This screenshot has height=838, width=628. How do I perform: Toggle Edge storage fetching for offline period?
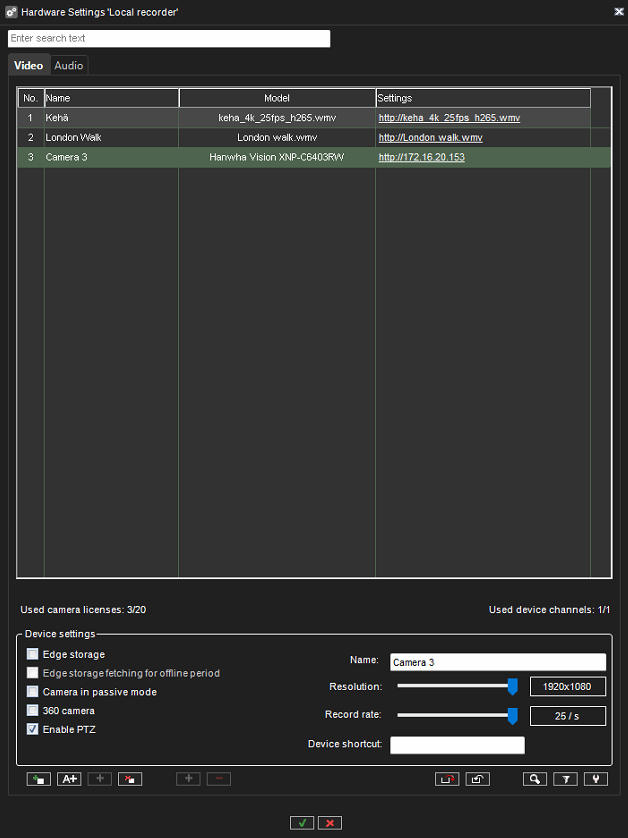tap(33, 673)
